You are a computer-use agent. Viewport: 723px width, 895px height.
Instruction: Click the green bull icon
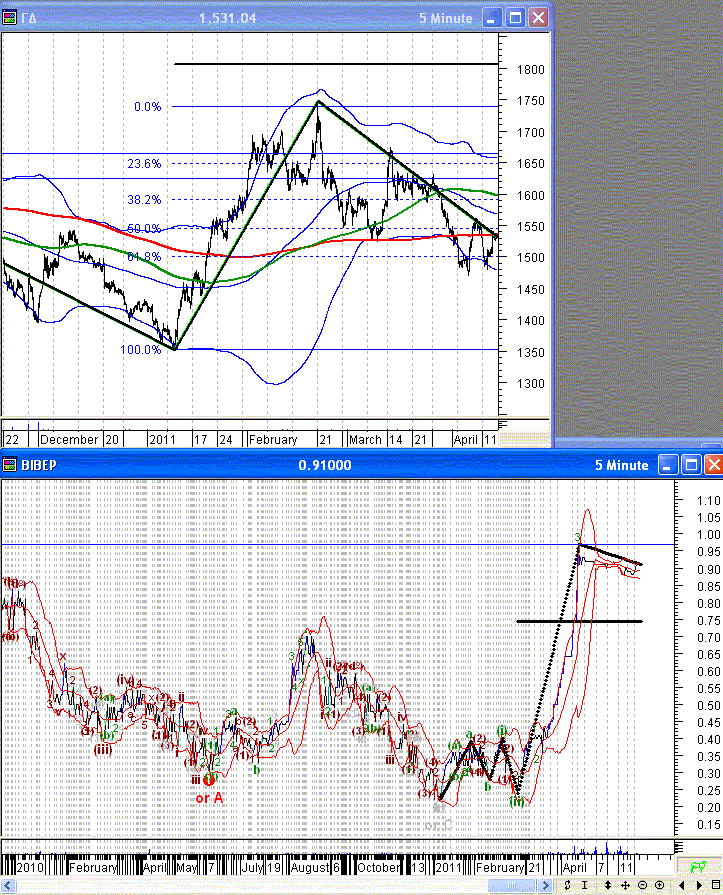[696, 866]
